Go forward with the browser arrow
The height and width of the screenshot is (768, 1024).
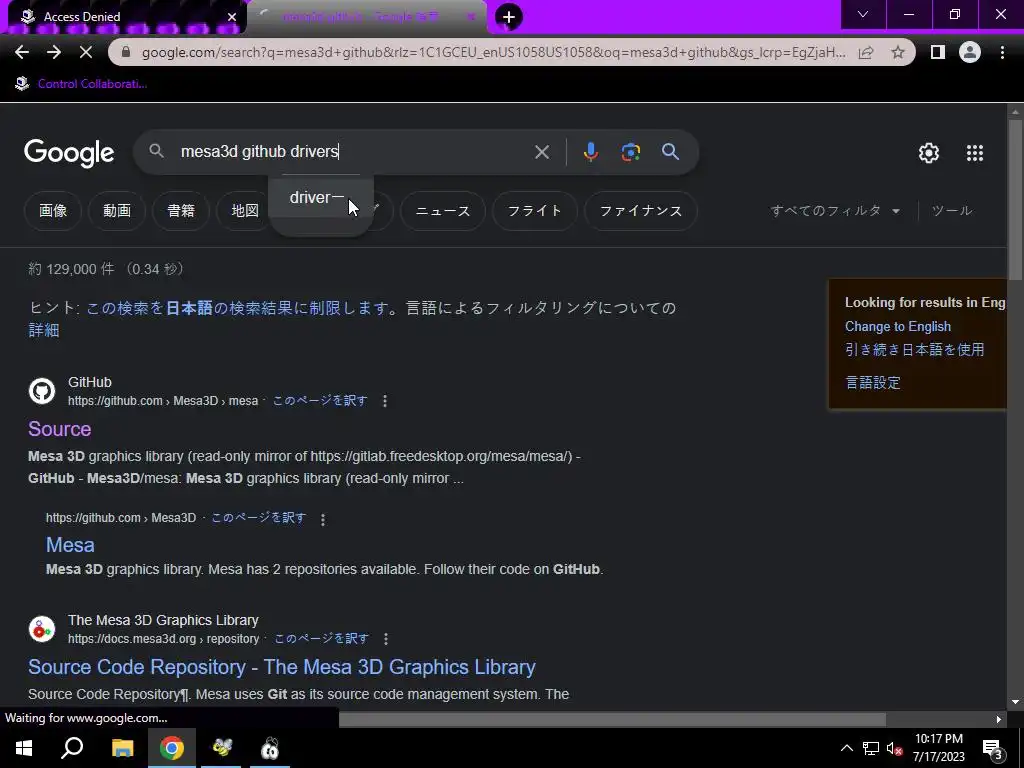tap(54, 52)
